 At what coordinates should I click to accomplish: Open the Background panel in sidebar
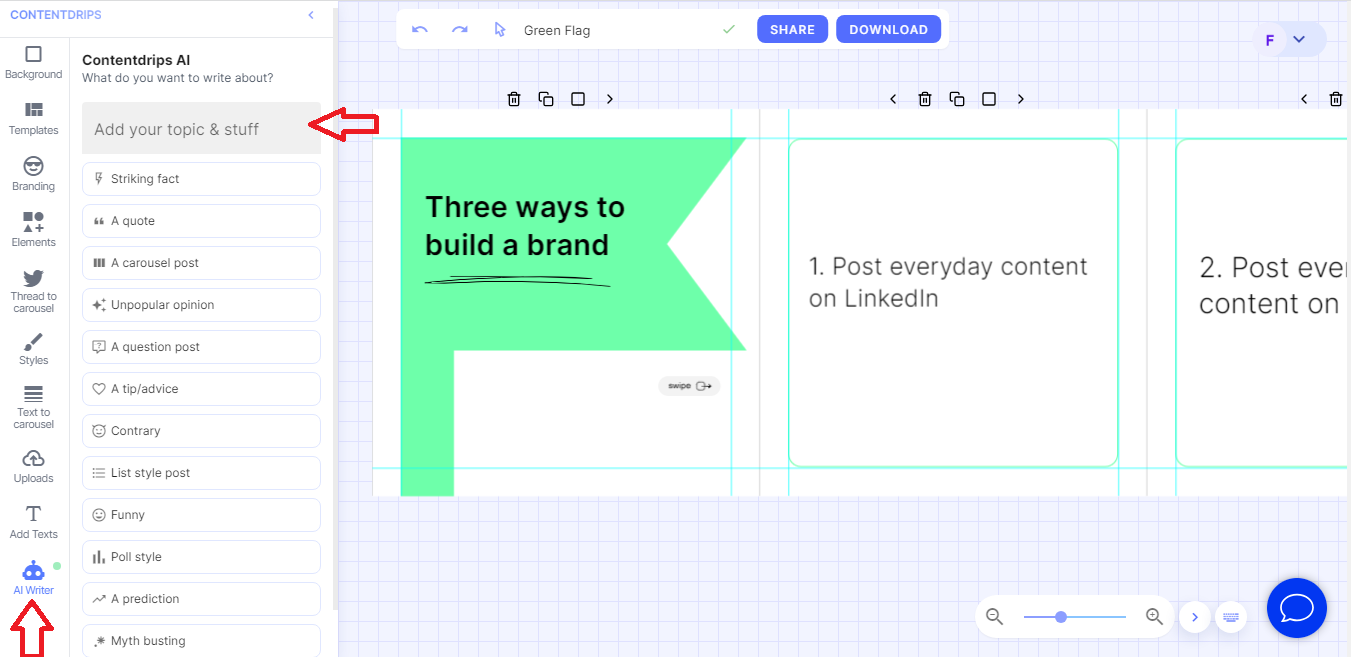(x=33, y=61)
